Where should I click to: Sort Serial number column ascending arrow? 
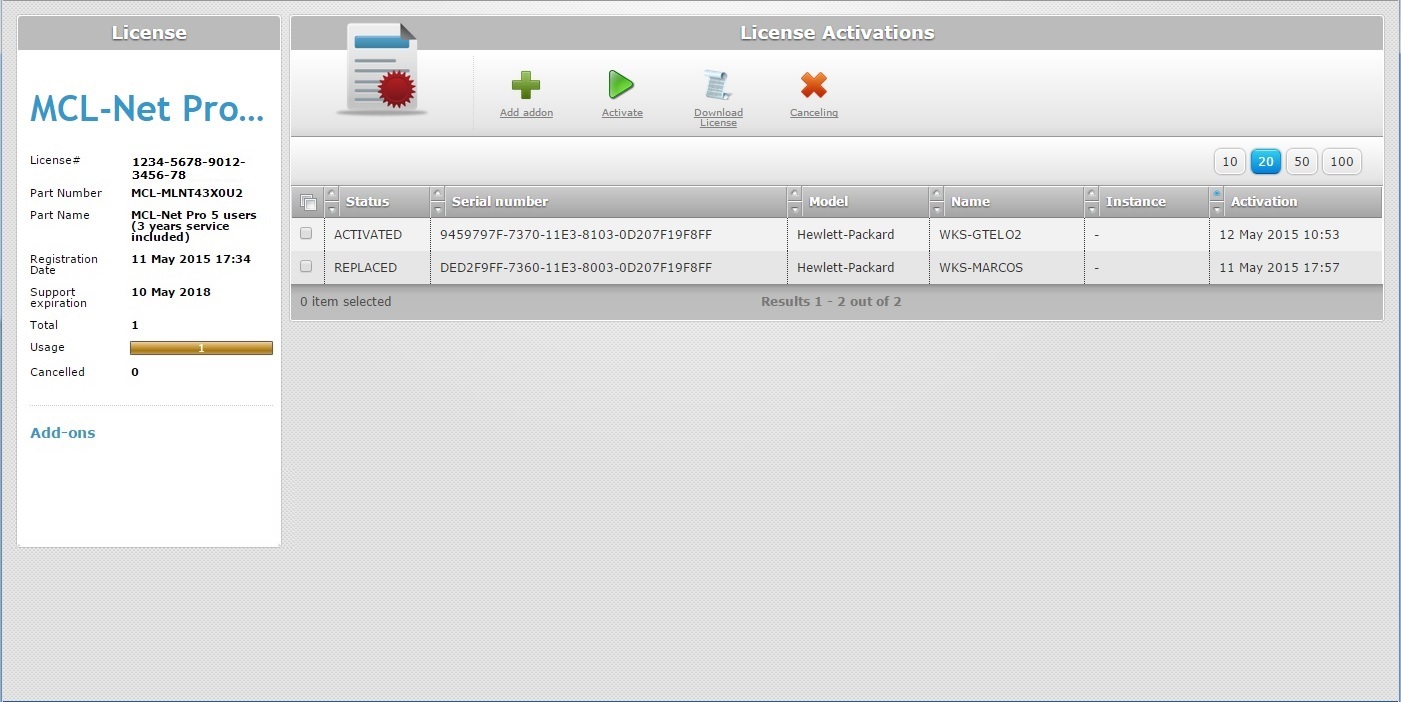point(438,194)
